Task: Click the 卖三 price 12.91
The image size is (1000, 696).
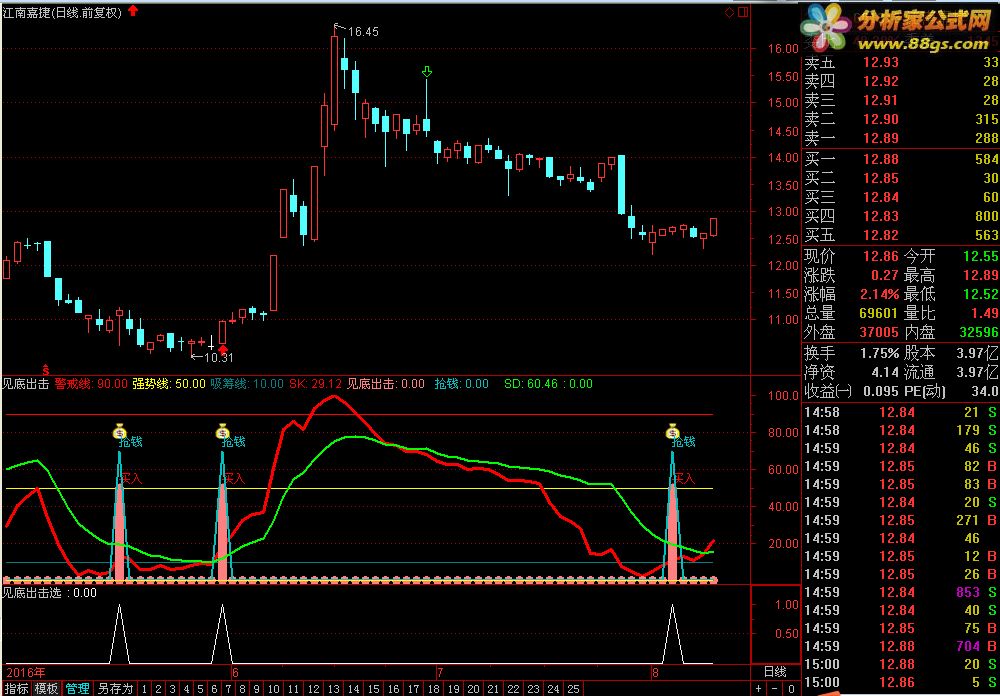Action: pos(881,100)
